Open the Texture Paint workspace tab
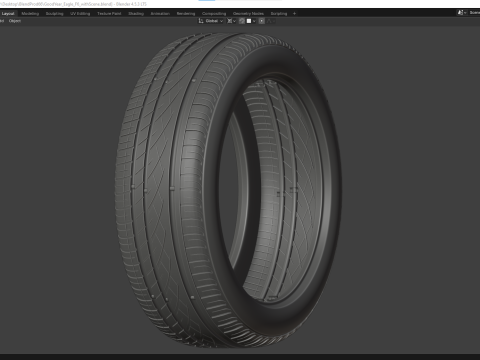 [109, 14]
